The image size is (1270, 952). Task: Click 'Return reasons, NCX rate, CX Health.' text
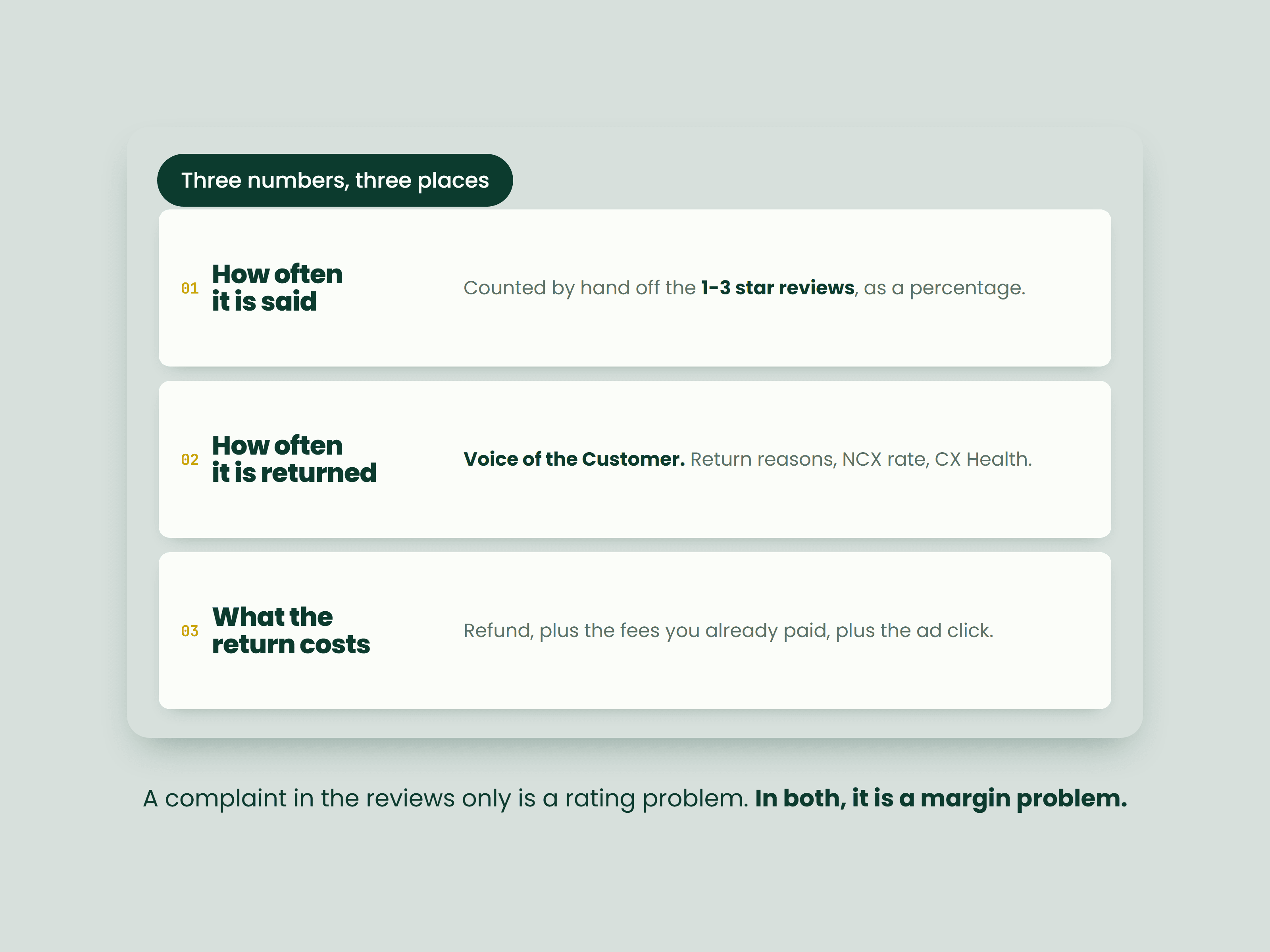[861, 459]
